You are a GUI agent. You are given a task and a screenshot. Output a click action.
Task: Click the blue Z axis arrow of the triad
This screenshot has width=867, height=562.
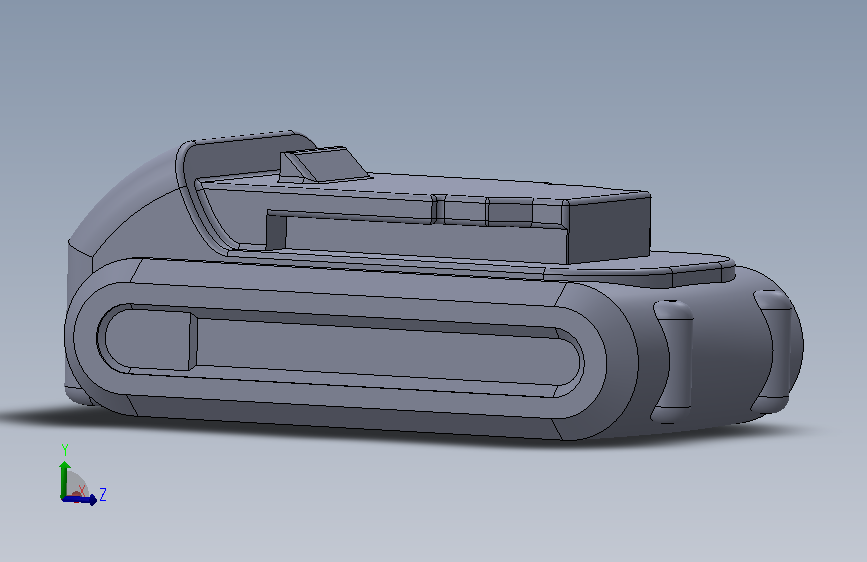[80, 499]
